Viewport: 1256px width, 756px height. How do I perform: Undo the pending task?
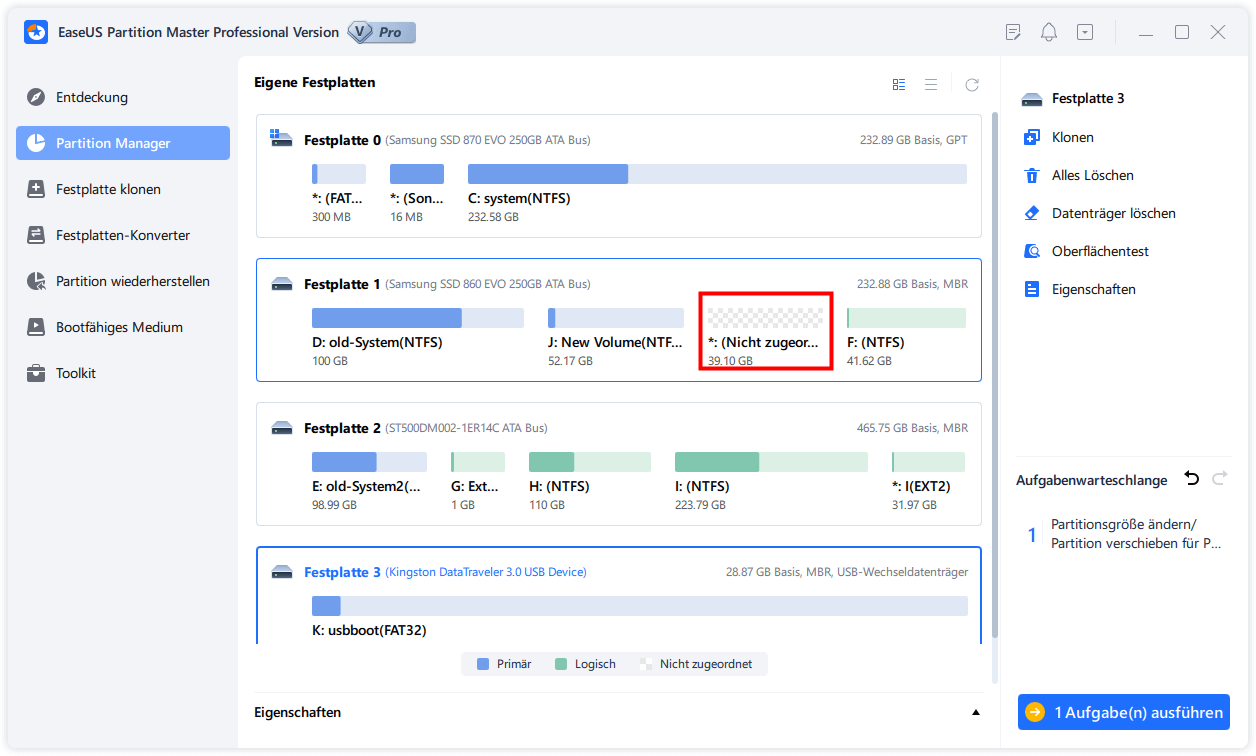[1191, 479]
